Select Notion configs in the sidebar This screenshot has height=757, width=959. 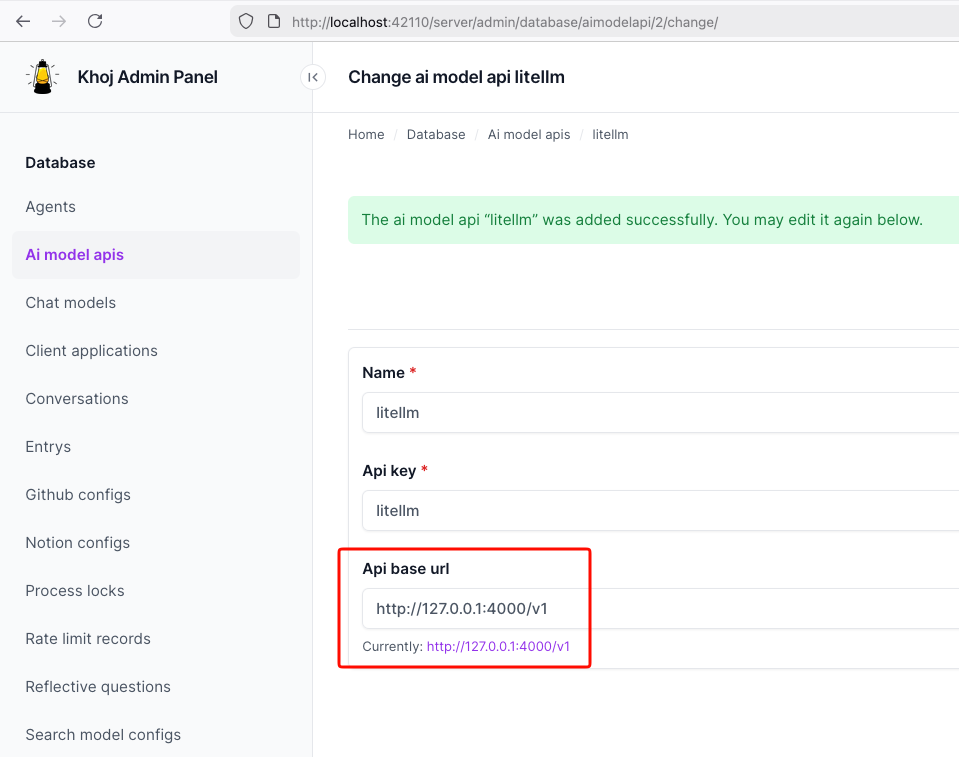click(x=77, y=542)
